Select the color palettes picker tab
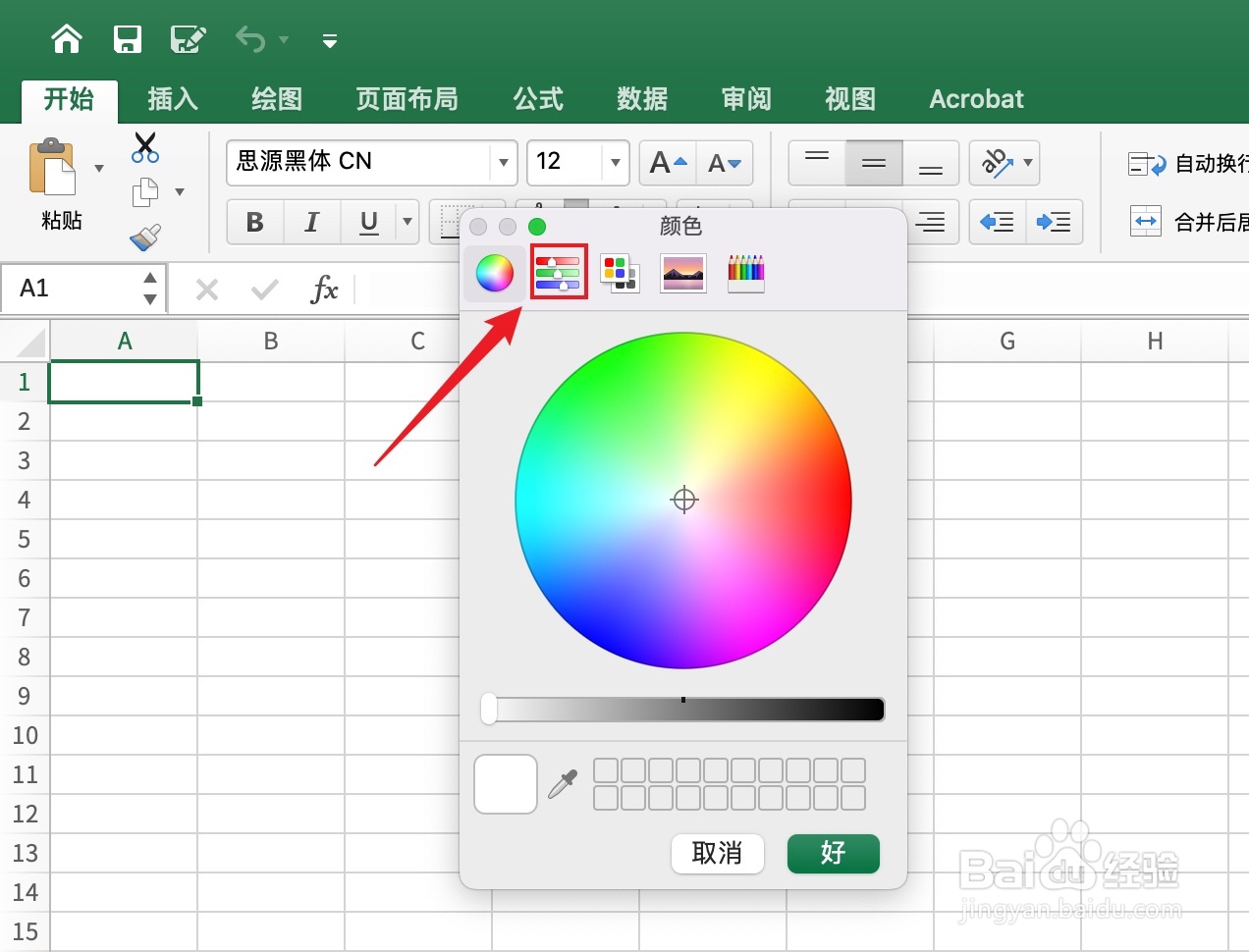1249x952 pixels. point(620,273)
